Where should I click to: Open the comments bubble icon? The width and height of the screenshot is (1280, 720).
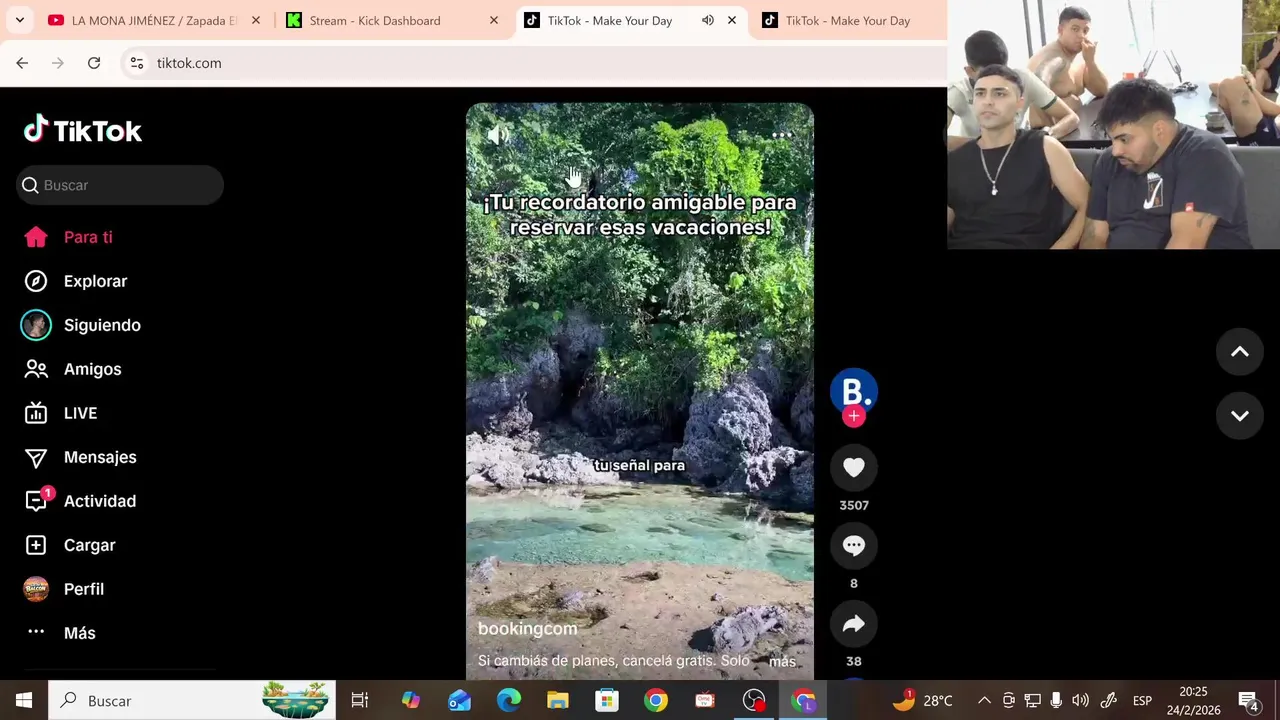coord(853,545)
